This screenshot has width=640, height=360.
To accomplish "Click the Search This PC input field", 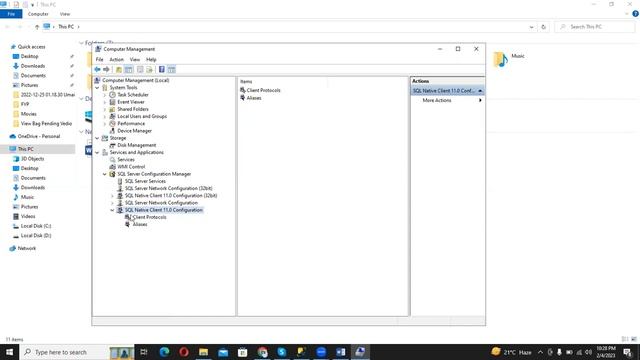I will (595, 27).
